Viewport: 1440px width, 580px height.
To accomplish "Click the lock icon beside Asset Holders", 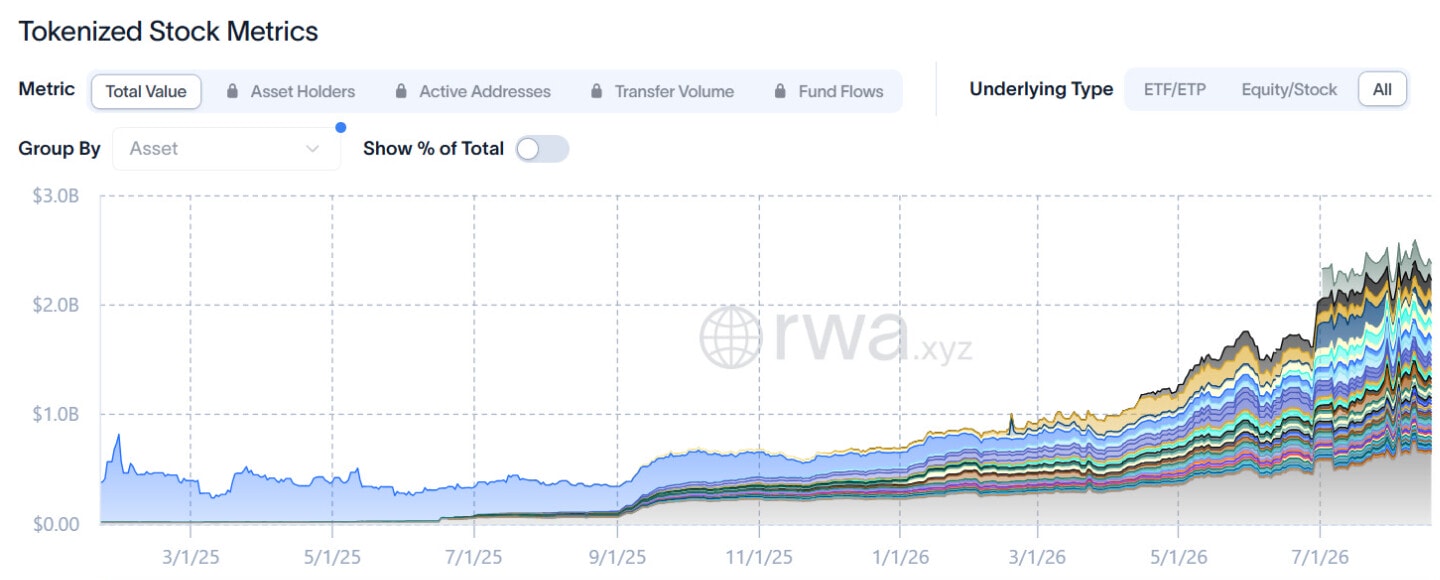I will (x=233, y=91).
